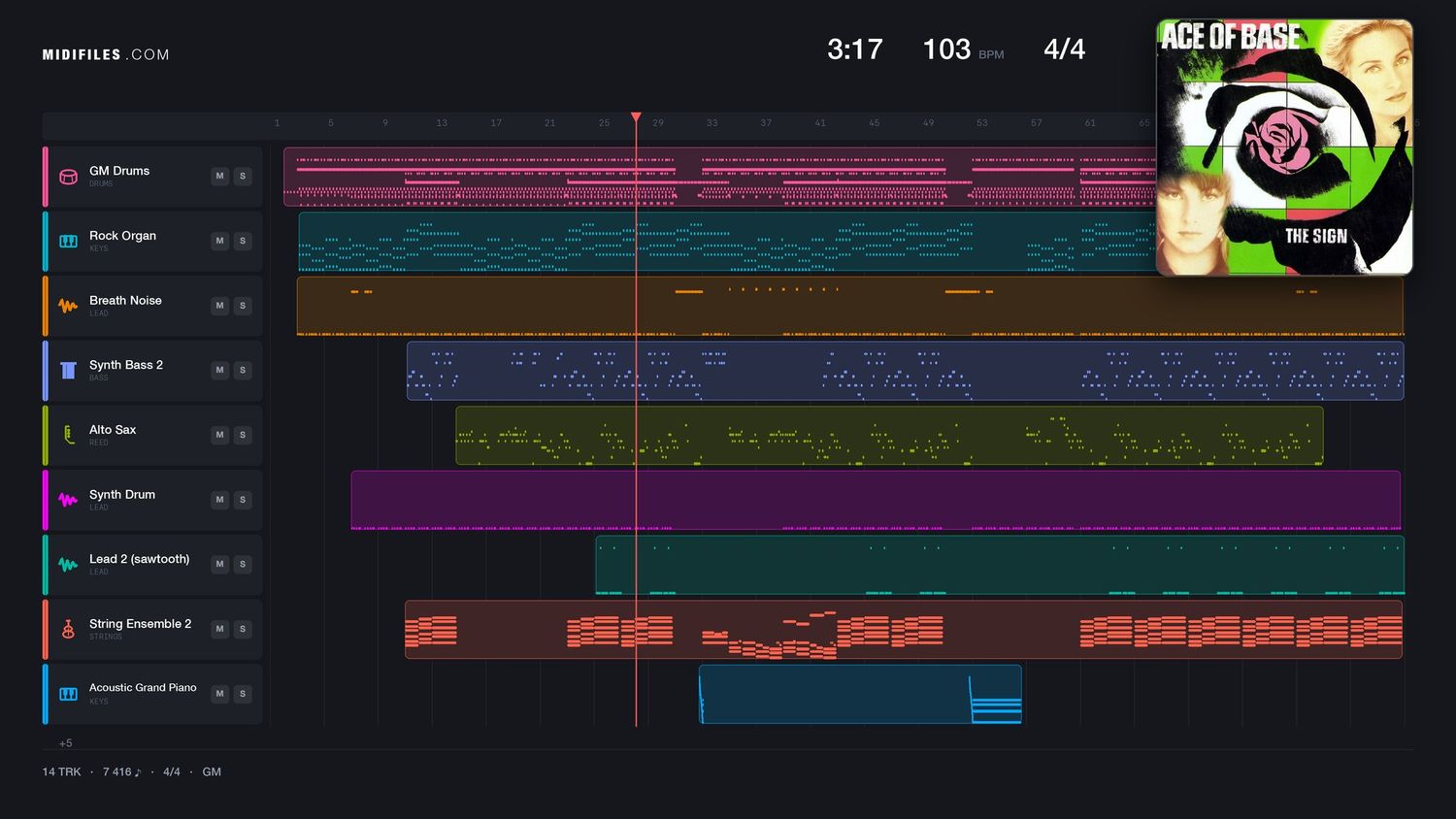The image size is (1456, 819).
Task: Mute the Synth Drum track
Action: click(220, 500)
